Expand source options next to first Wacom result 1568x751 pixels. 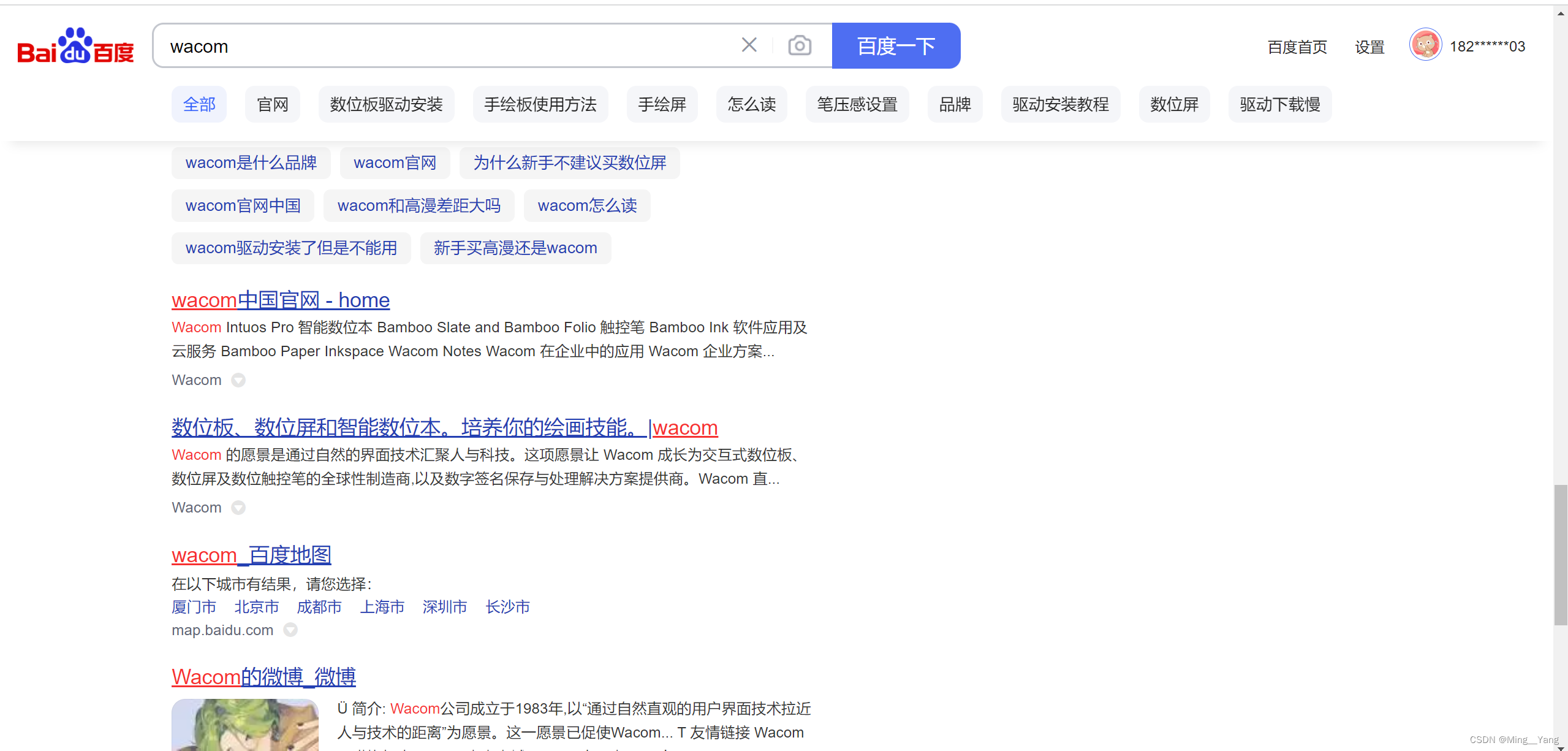point(238,379)
